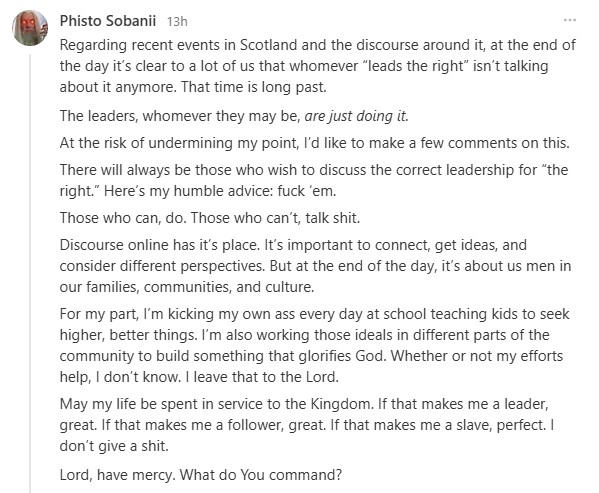The height and width of the screenshot is (493, 599).
Task: Click the italic text "are just doing it"
Action: point(356,116)
